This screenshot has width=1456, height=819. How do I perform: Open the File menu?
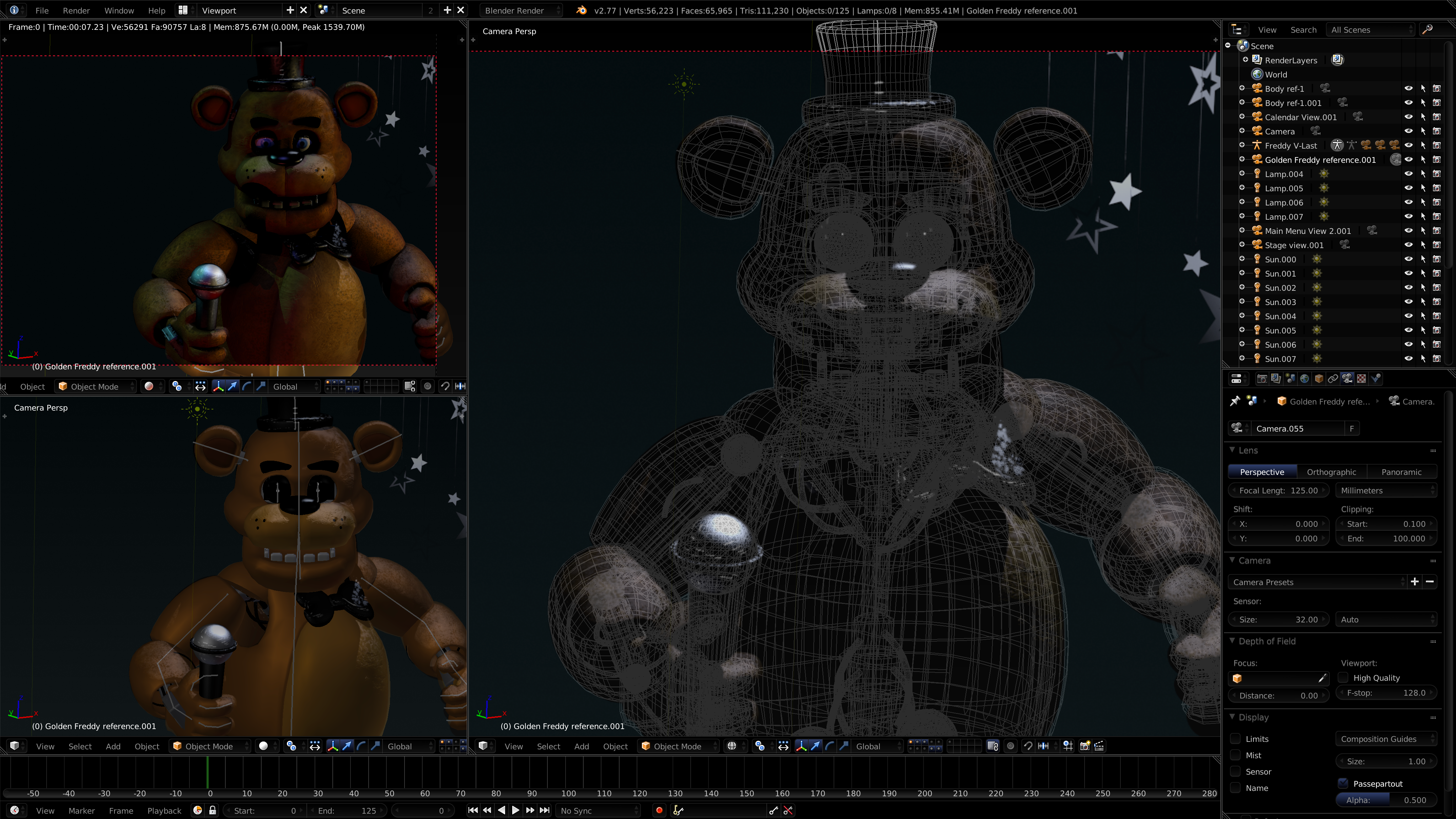pyautogui.click(x=42, y=10)
